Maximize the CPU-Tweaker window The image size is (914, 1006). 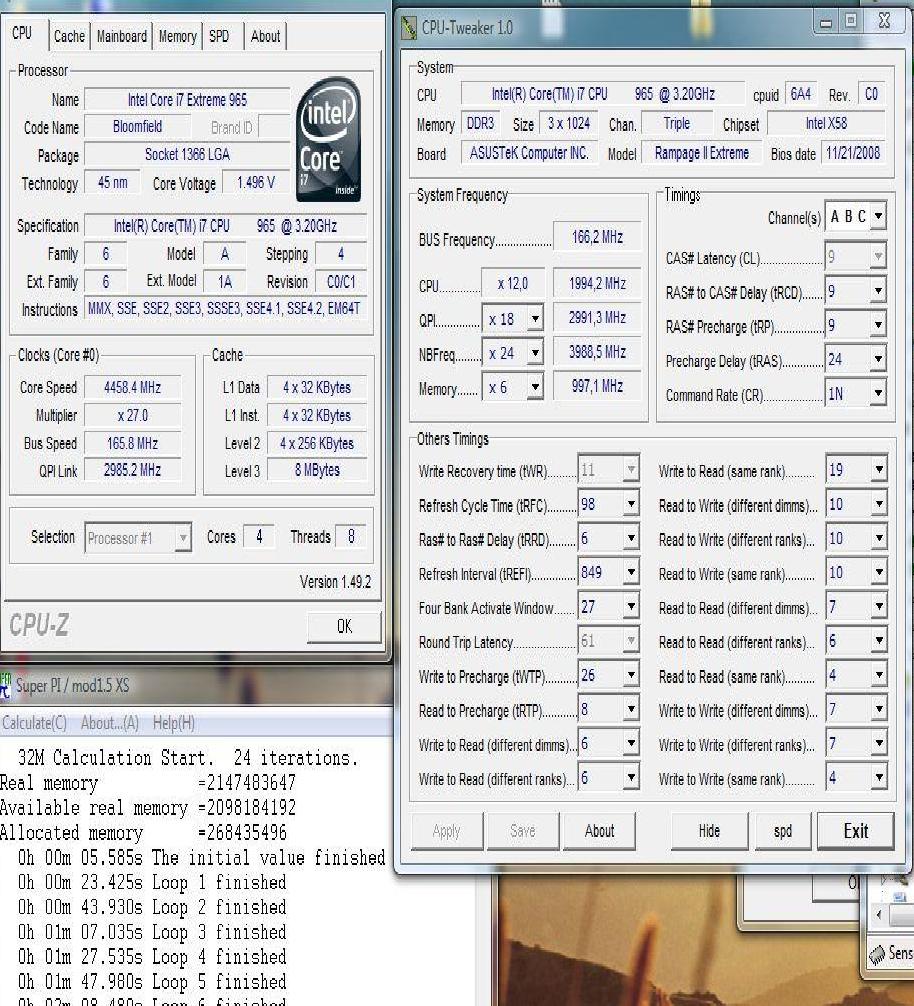[x=851, y=22]
